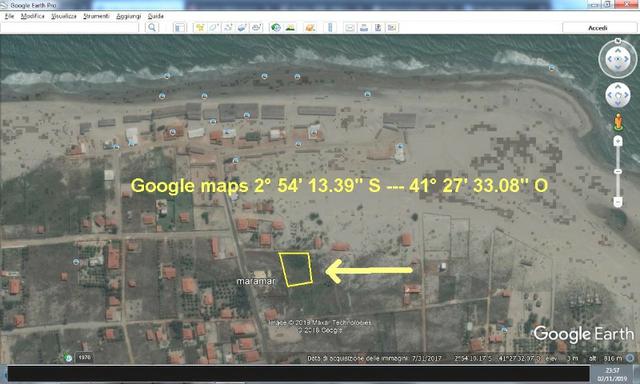Viewport: 640px width, 384px height.
Task: Click the Search magnifier icon in toolbar
Action: (152, 27)
